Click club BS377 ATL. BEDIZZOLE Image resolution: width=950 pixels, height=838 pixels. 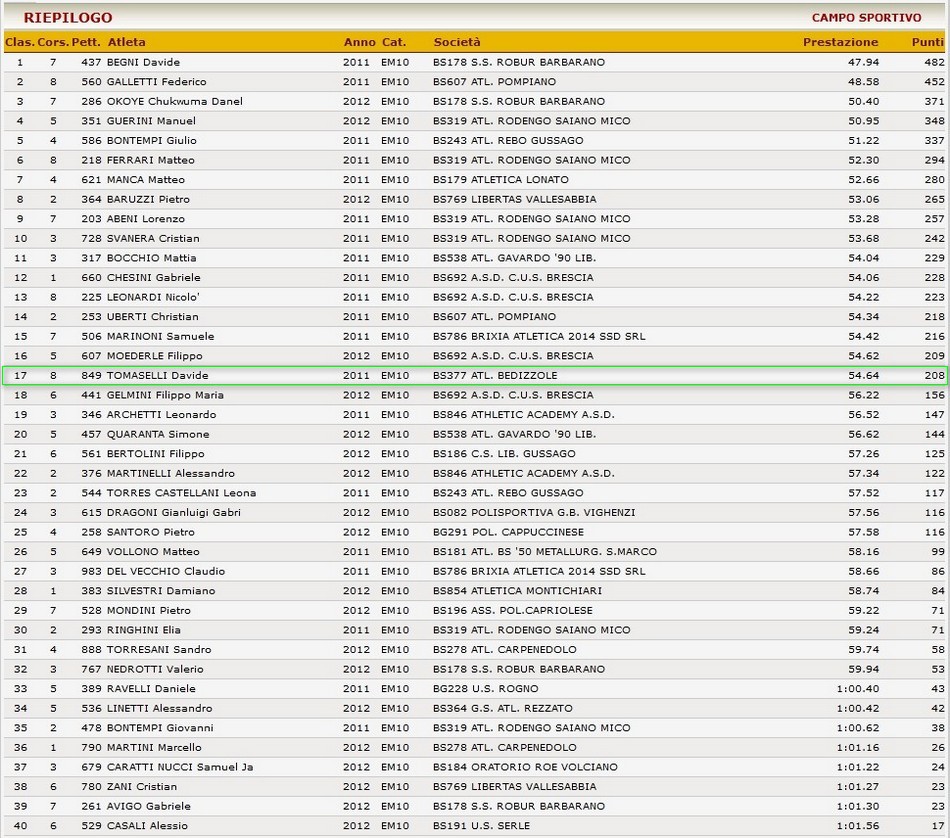point(495,376)
